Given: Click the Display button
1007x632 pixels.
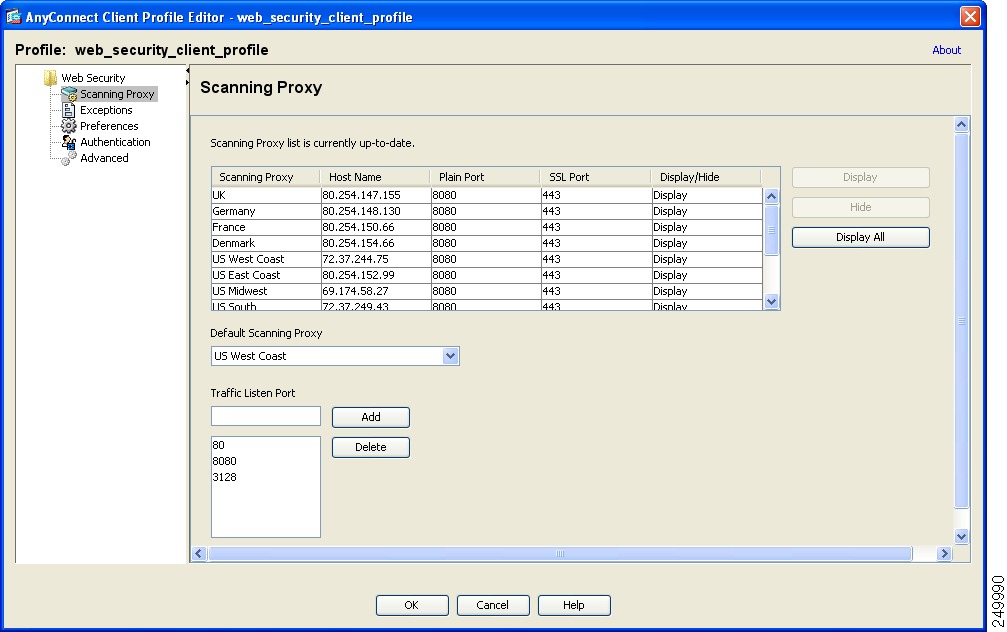Looking at the screenshot, I should coord(861,177).
